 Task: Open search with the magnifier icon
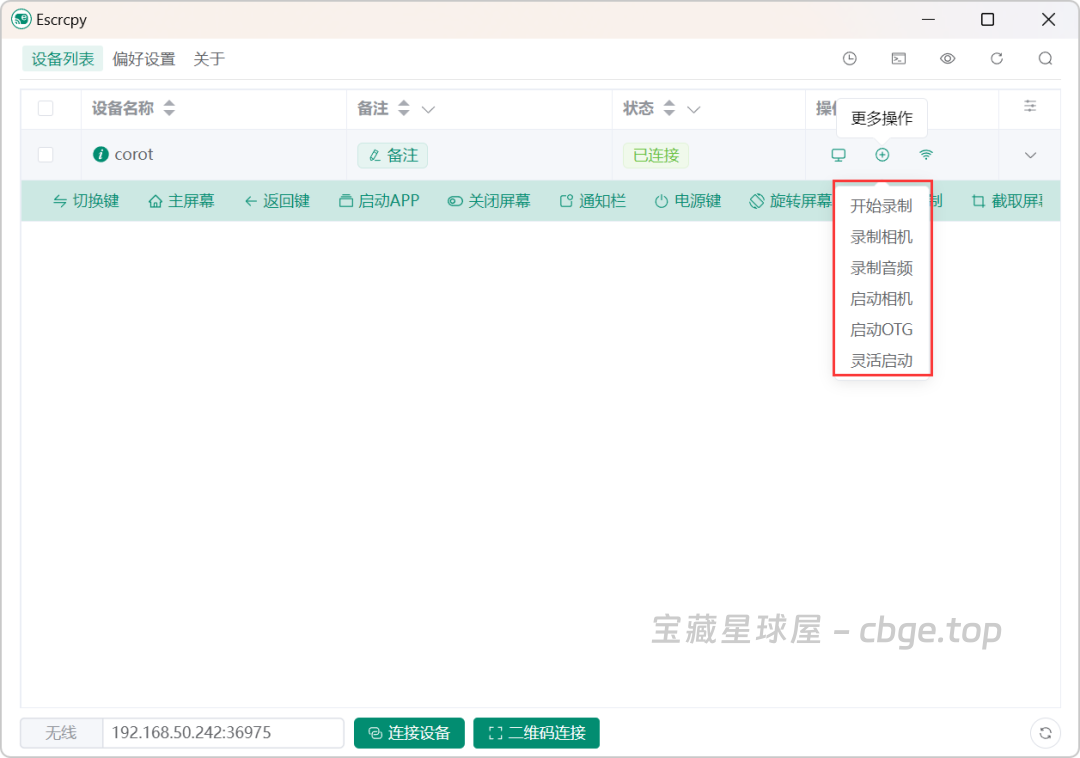pyautogui.click(x=1045, y=59)
